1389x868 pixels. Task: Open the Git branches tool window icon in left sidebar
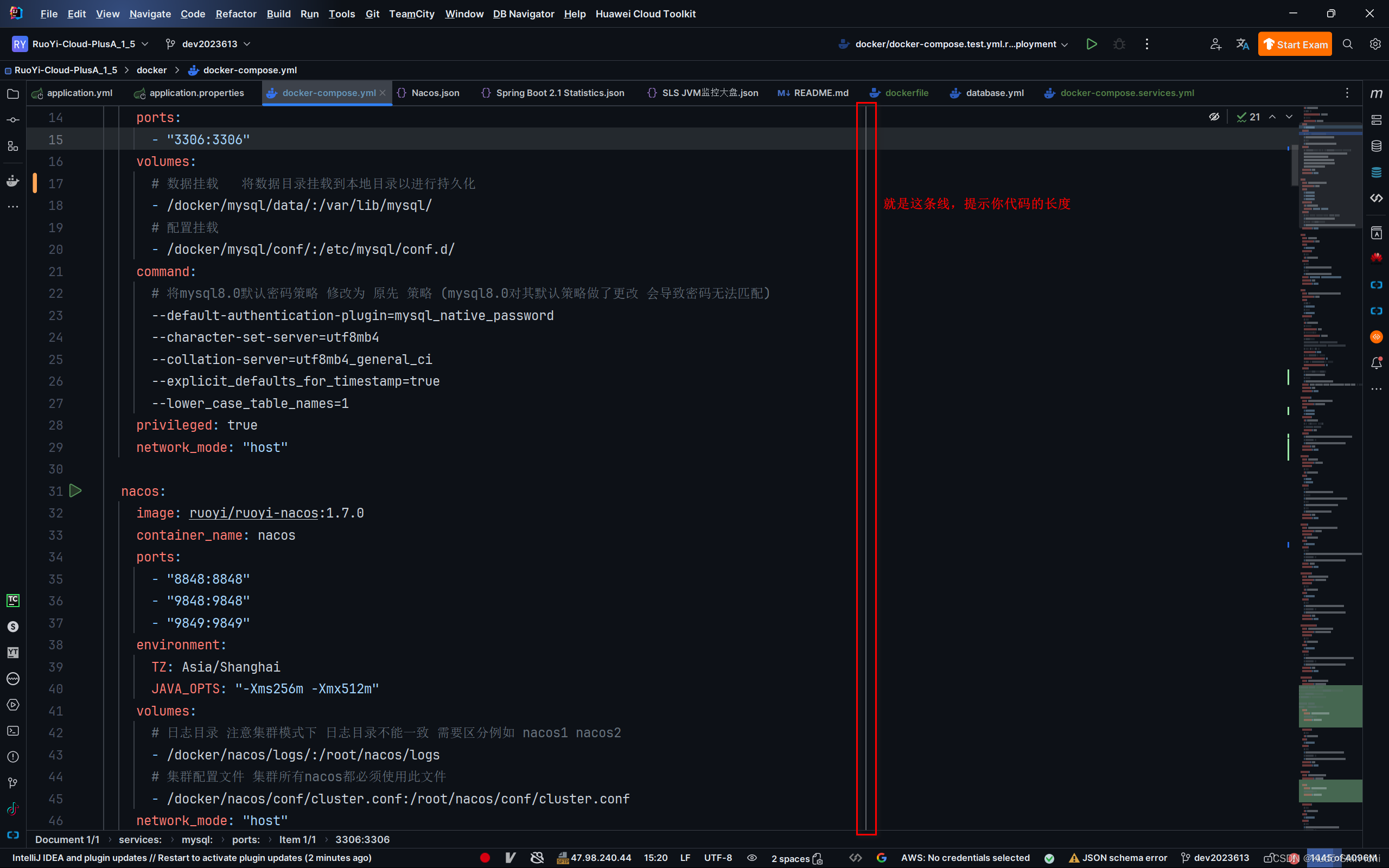(12, 783)
